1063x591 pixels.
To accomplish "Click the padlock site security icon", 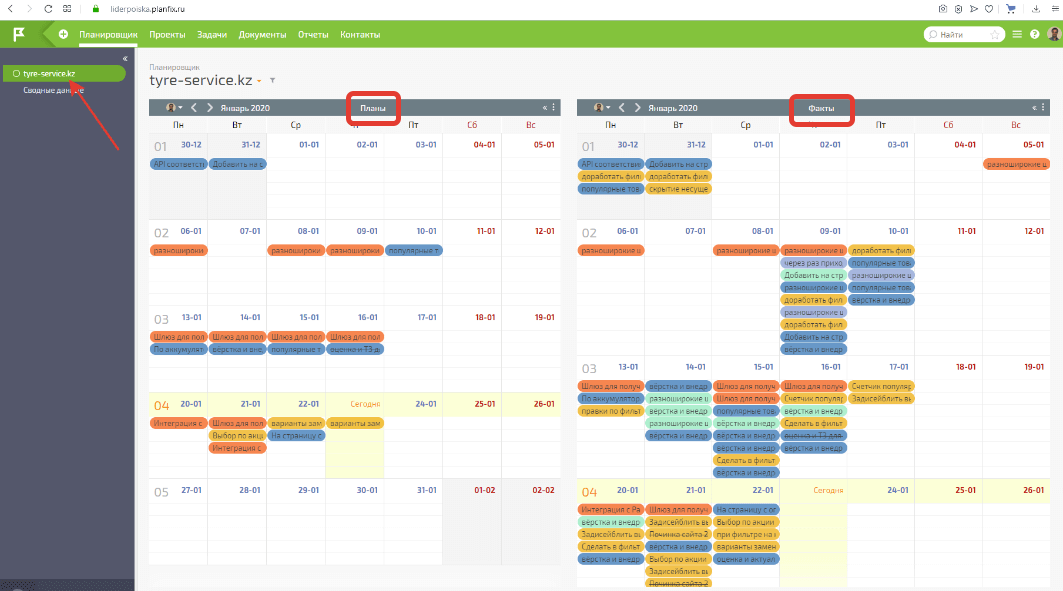I will tap(96, 9).
